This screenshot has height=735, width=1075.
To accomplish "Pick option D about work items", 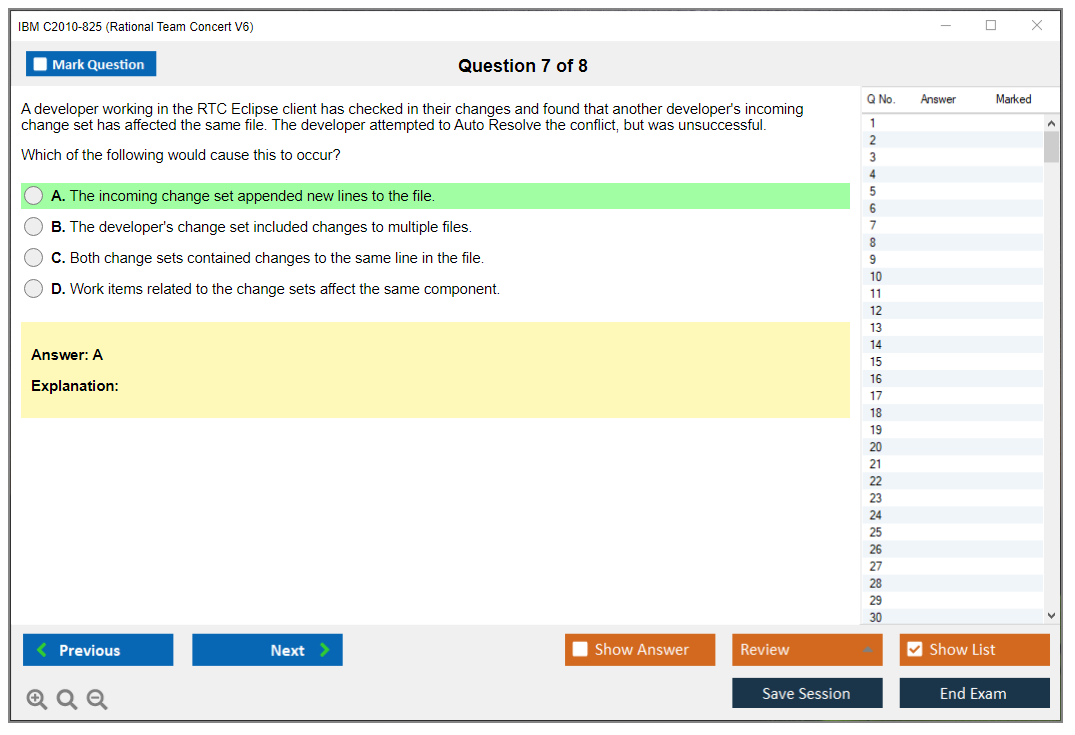I will click(34, 289).
